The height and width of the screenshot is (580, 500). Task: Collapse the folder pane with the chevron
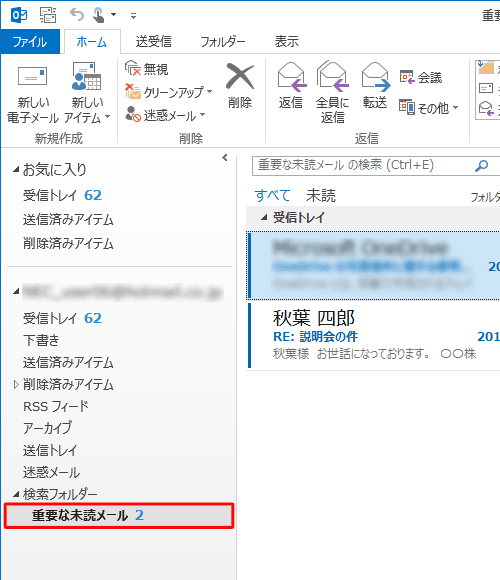click(224, 158)
